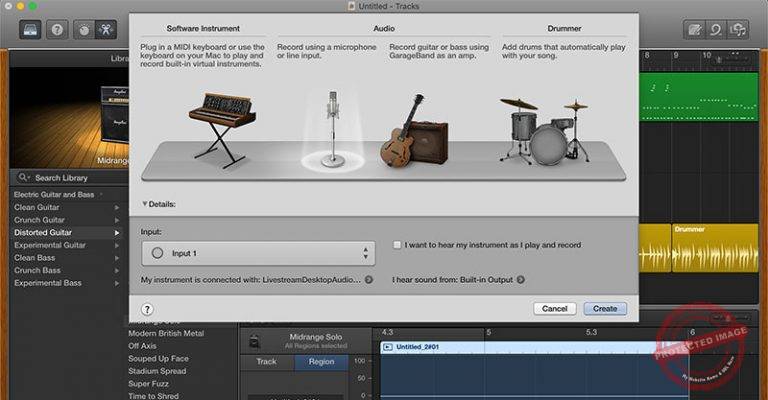This screenshot has height=400, width=768.
Task: Select the guitar and amp track type
Action: (414, 130)
